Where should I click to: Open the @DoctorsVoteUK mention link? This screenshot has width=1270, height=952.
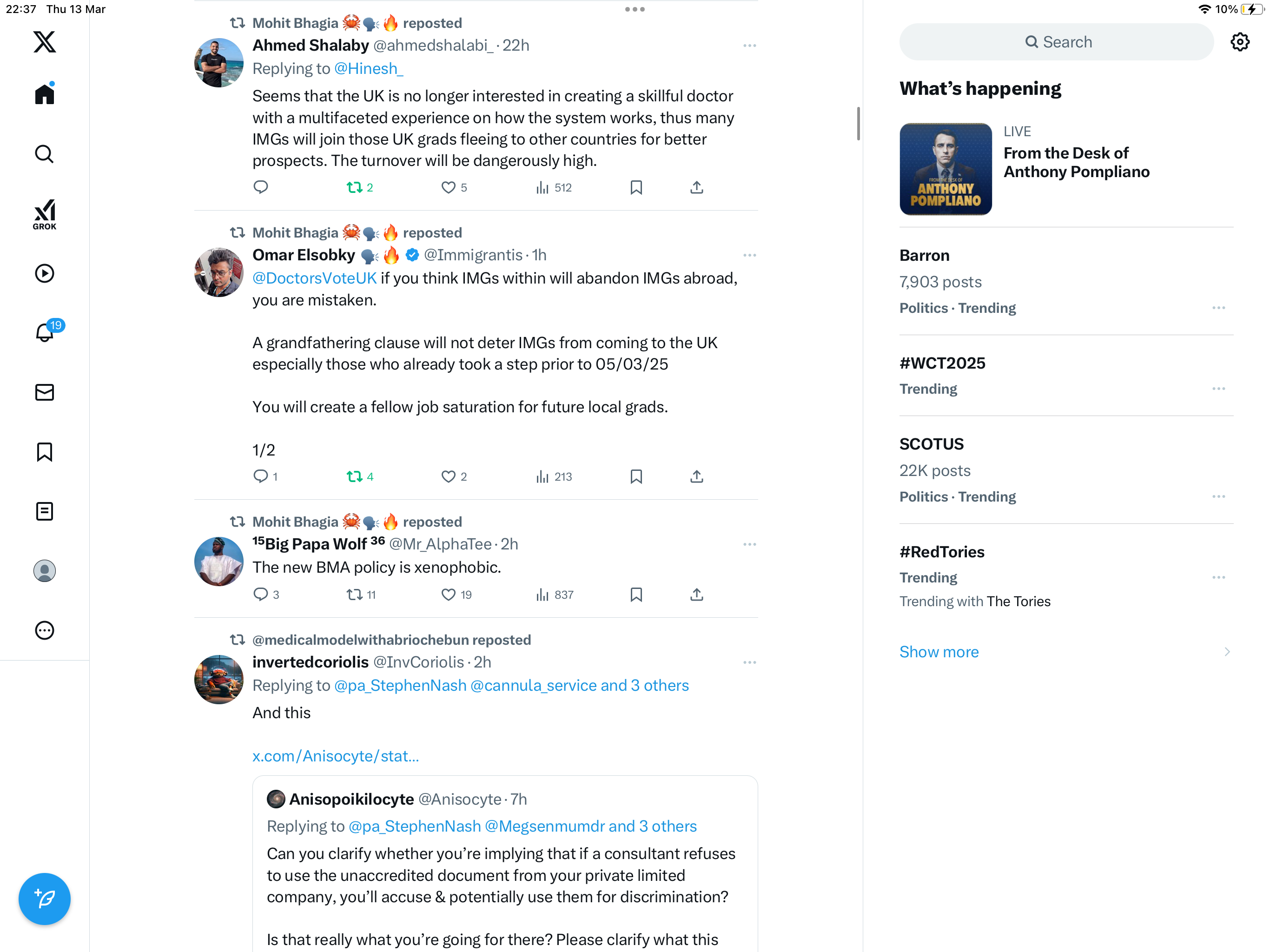[314, 278]
